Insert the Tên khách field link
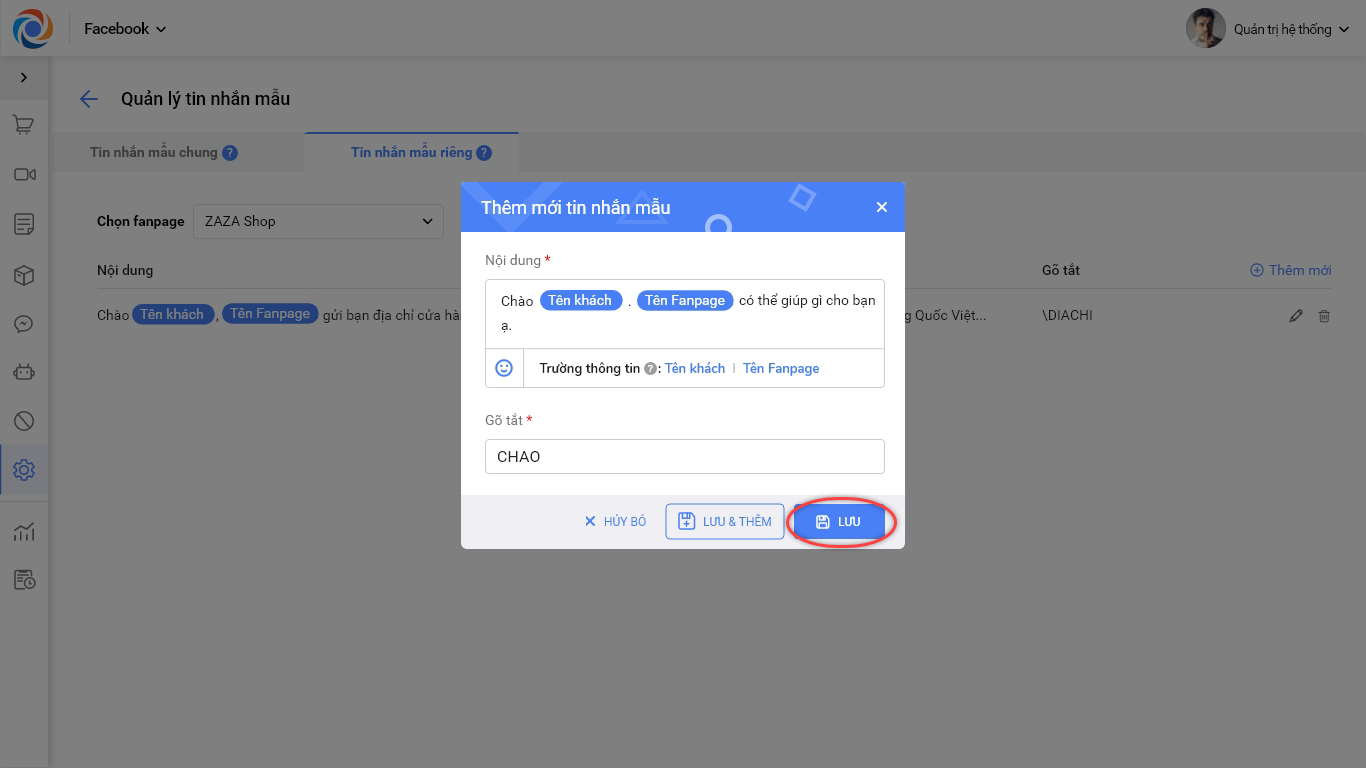This screenshot has height=768, width=1366. tap(695, 369)
